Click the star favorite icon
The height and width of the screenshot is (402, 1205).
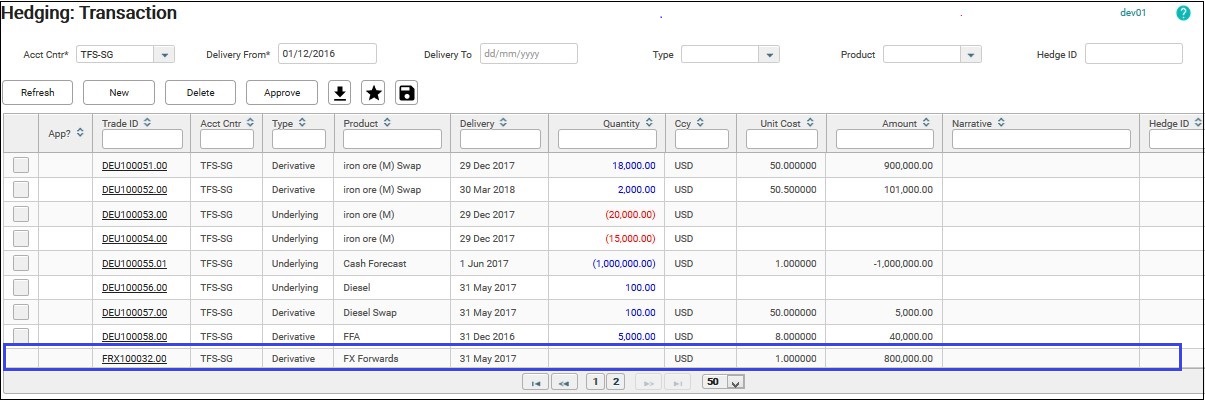click(x=373, y=93)
